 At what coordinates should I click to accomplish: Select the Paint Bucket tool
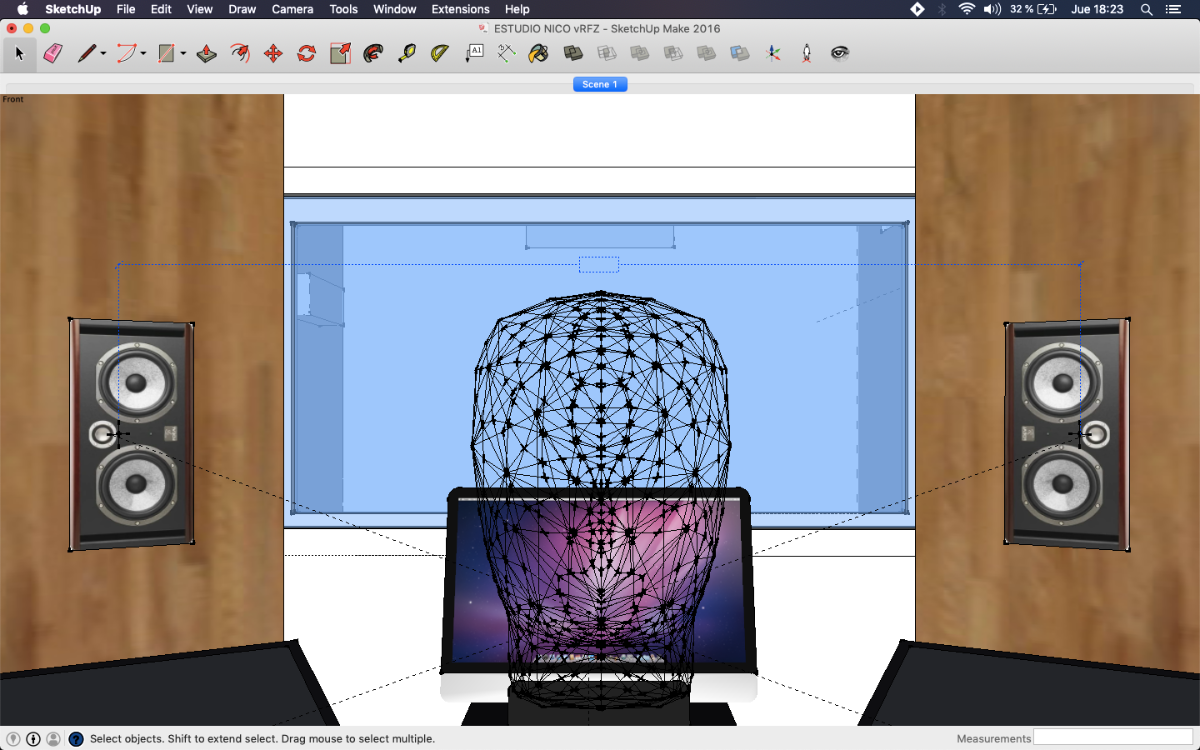(x=539, y=53)
